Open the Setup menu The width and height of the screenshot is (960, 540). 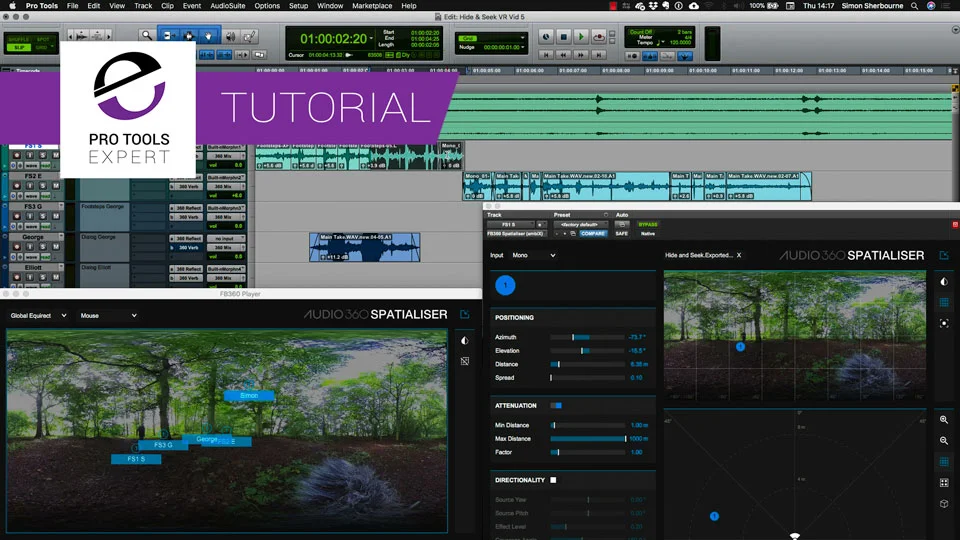(x=298, y=6)
